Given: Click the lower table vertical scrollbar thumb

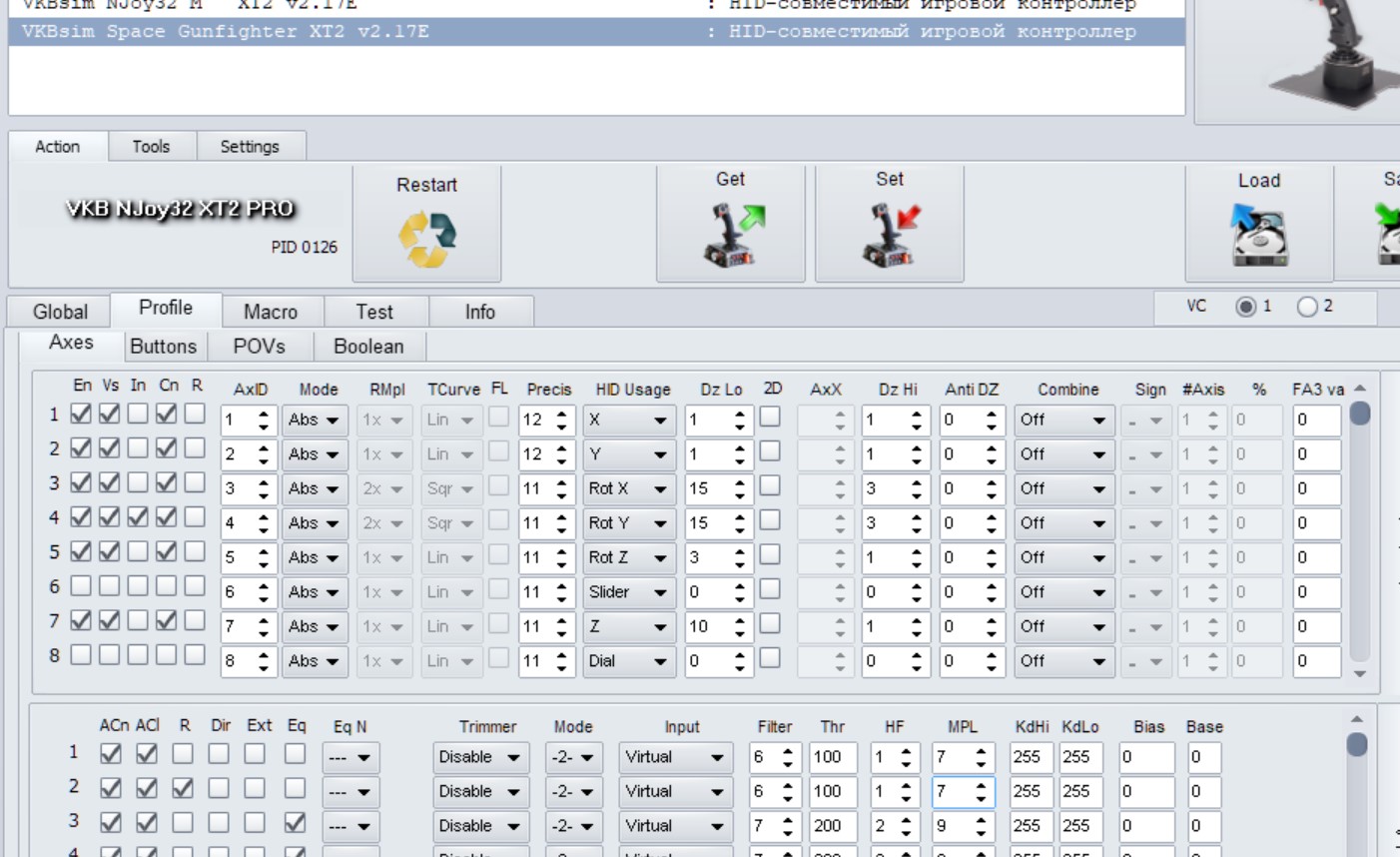Looking at the screenshot, I should (x=1356, y=744).
